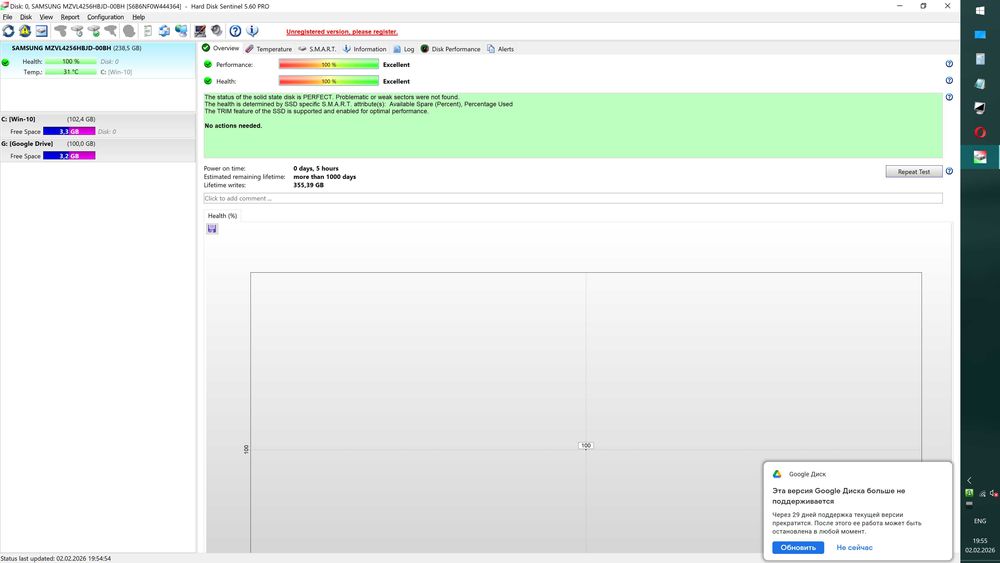Open the Help menu
The image size is (1000, 563).
pos(138,17)
